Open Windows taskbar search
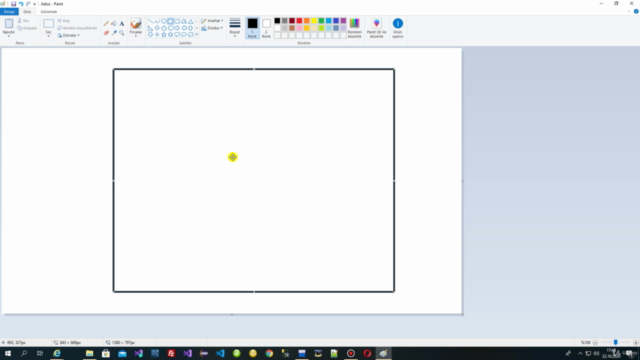The width and height of the screenshot is (640, 360). click(x=24, y=353)
